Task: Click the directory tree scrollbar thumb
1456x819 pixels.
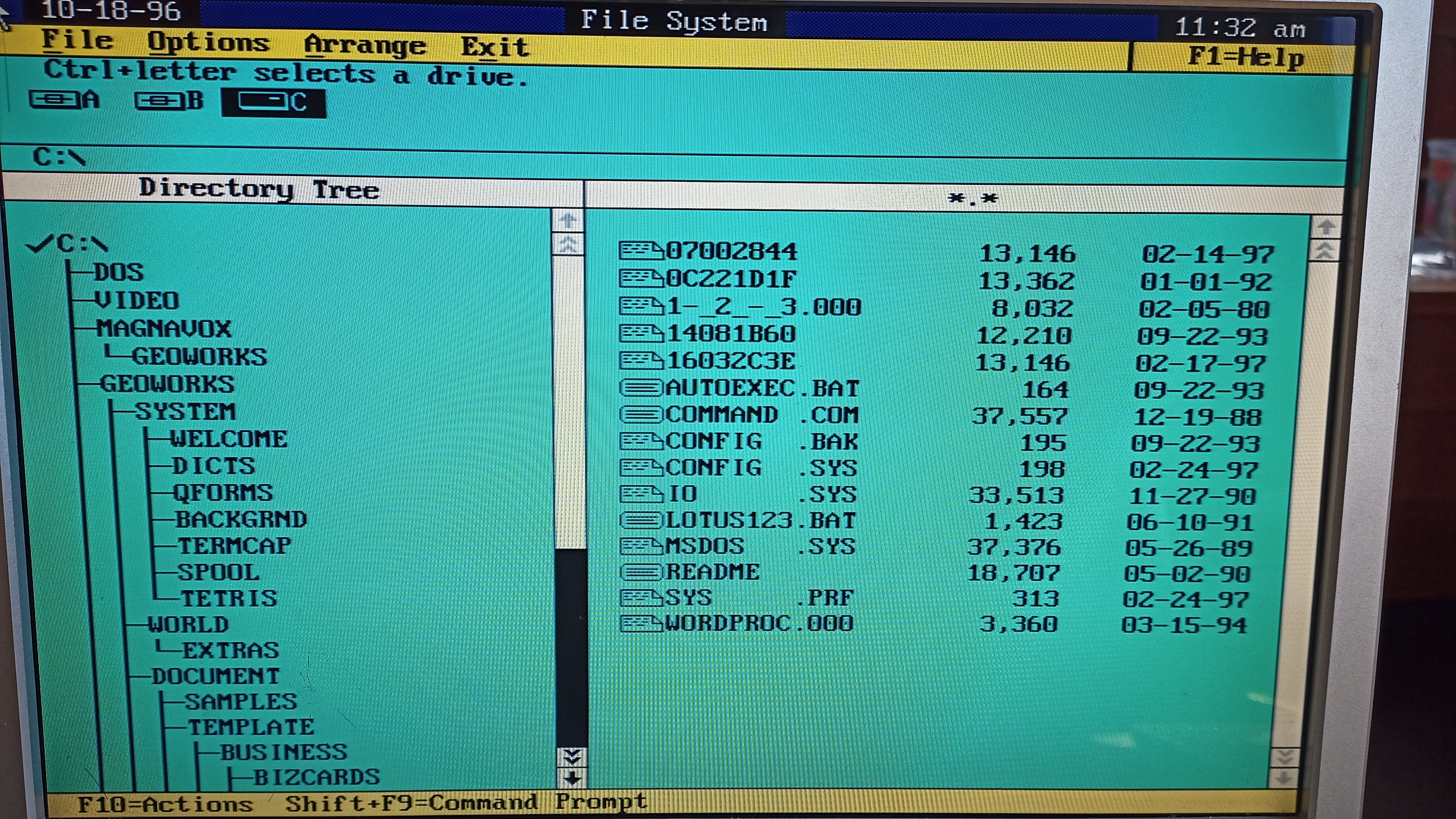Action: point(570,402)
